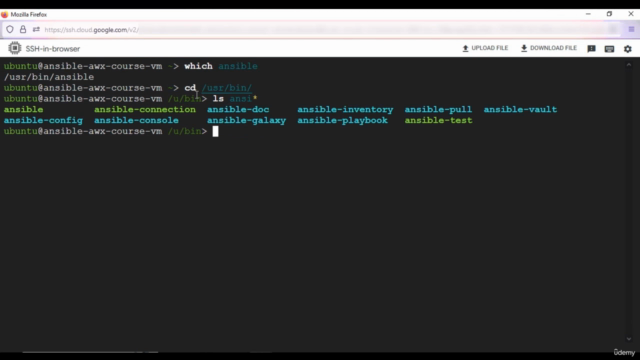
Task: Restore down the Firefox window
Action: pyautogui.click(x=609, y=14)
